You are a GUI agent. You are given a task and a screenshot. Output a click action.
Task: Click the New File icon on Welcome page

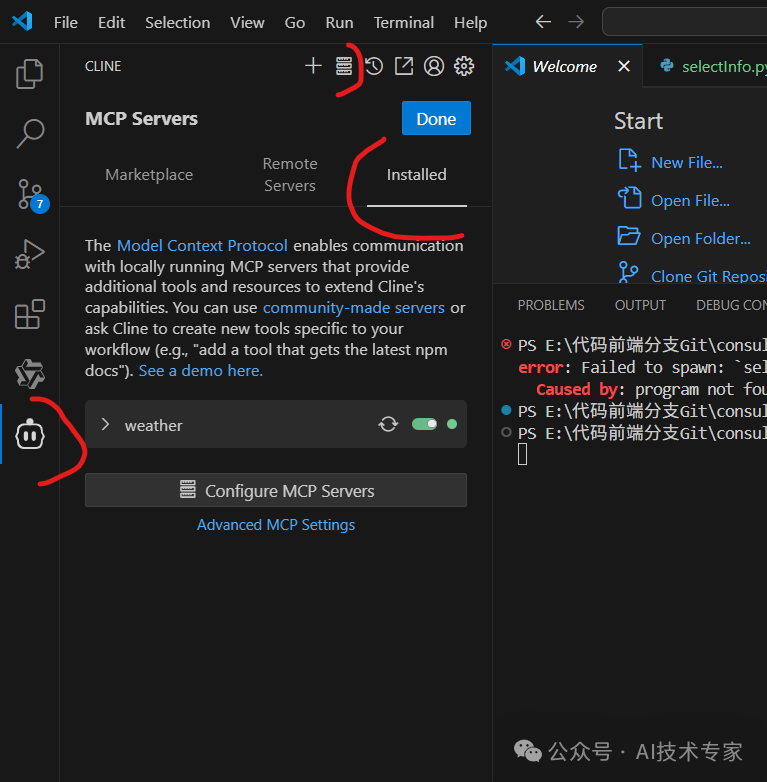tap(629, 160)
